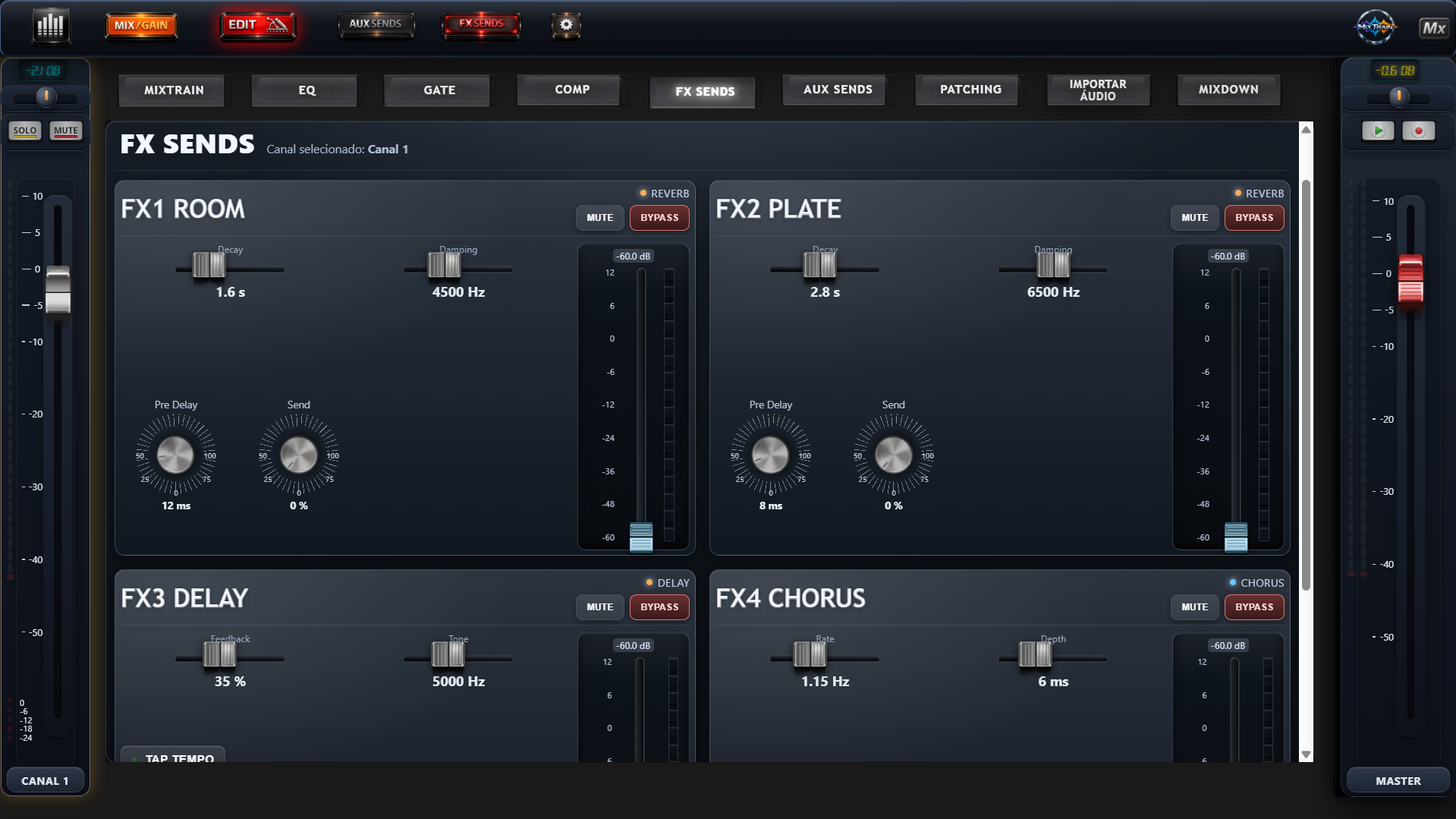Switch to the MIXDOWN tab
Image resolution: width=1456 pixels, height=819 pixels.
coord(1228,90)
